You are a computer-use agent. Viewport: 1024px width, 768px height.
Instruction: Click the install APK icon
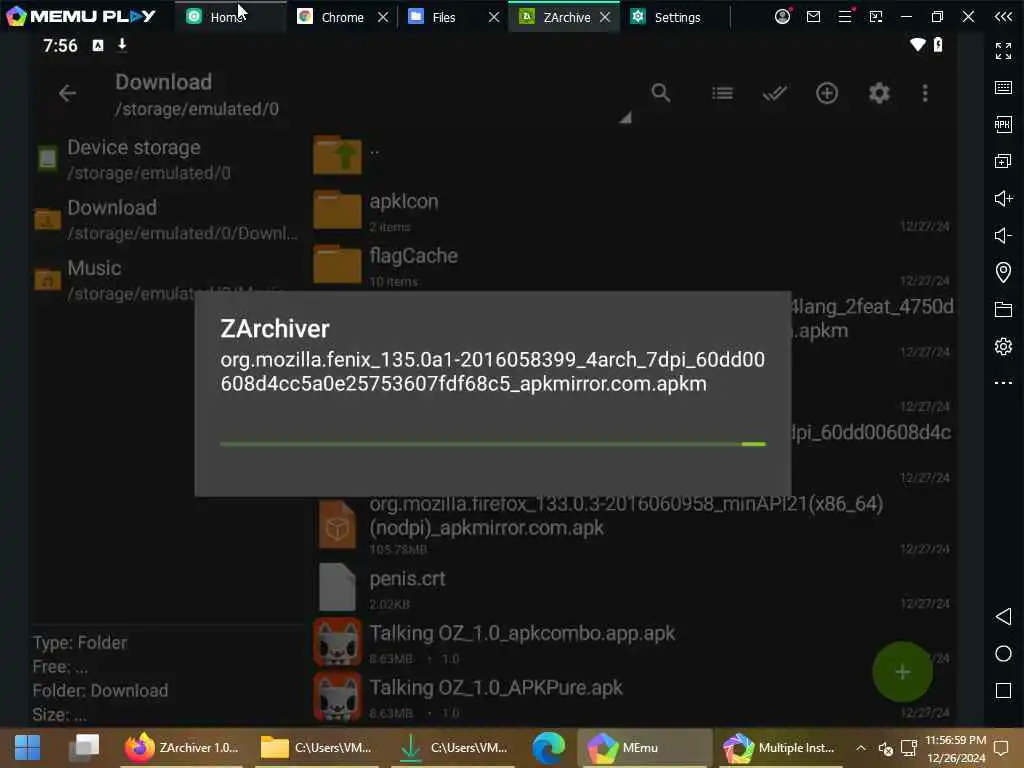click(1003, 124)
